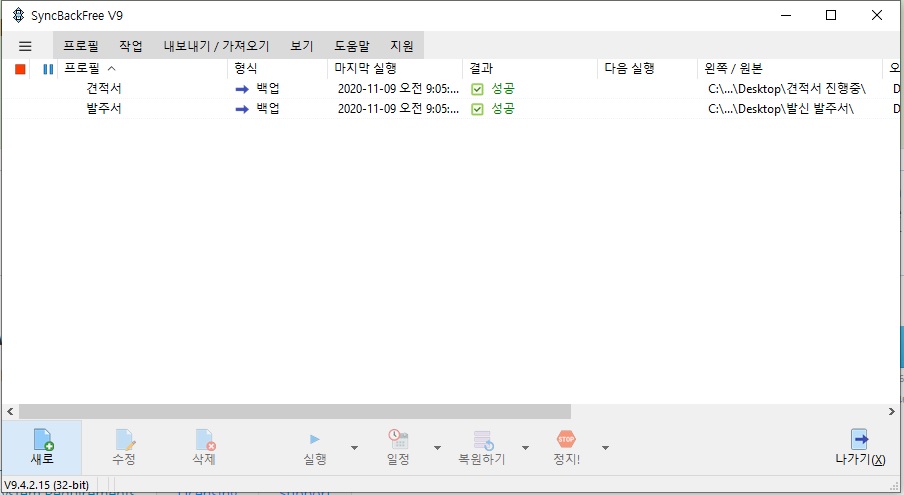904x495 pixels.
Task: Click the blue pause column icon
Action: click(x=48, y=69)
